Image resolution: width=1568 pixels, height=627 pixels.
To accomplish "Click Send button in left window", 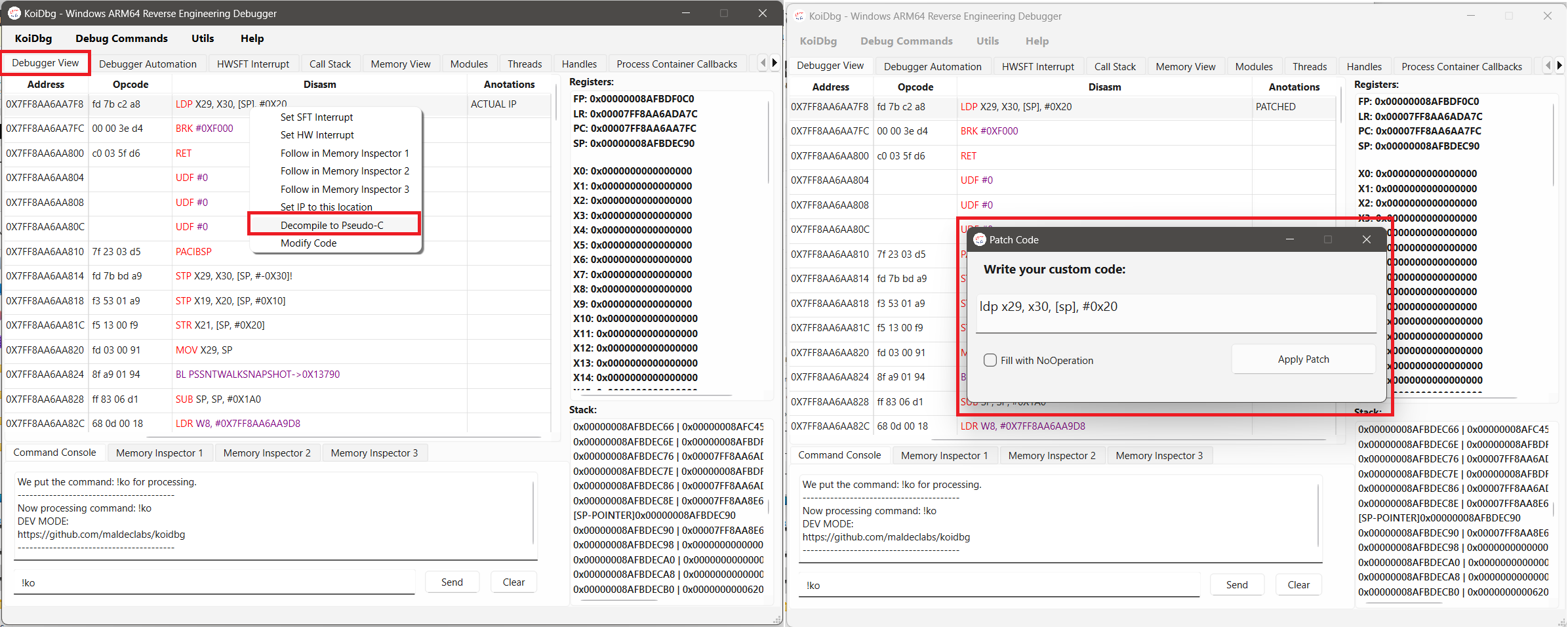I will (x=452, y=582).
